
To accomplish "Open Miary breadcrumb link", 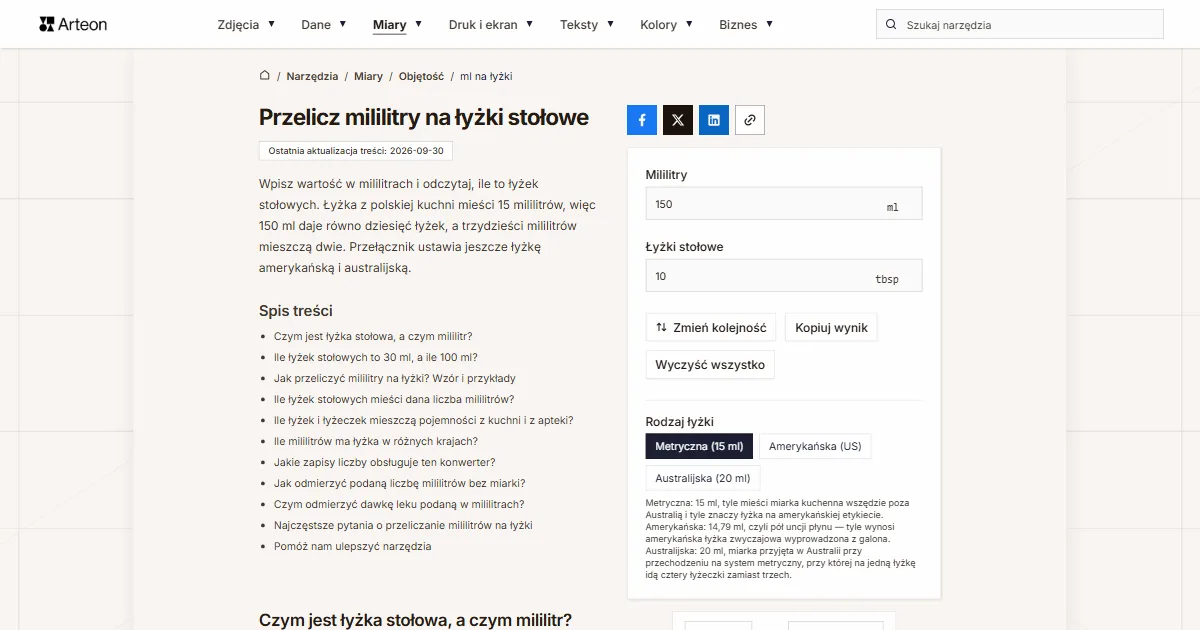I will pyautogui.click(x=368, y=76).
